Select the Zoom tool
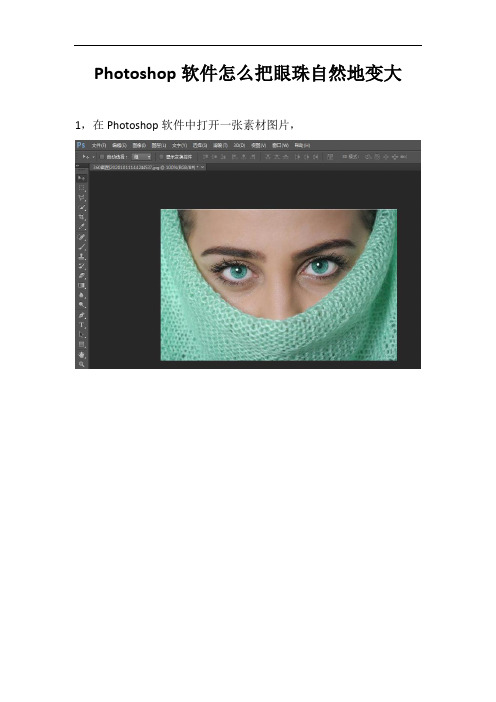 click(81, 364)
